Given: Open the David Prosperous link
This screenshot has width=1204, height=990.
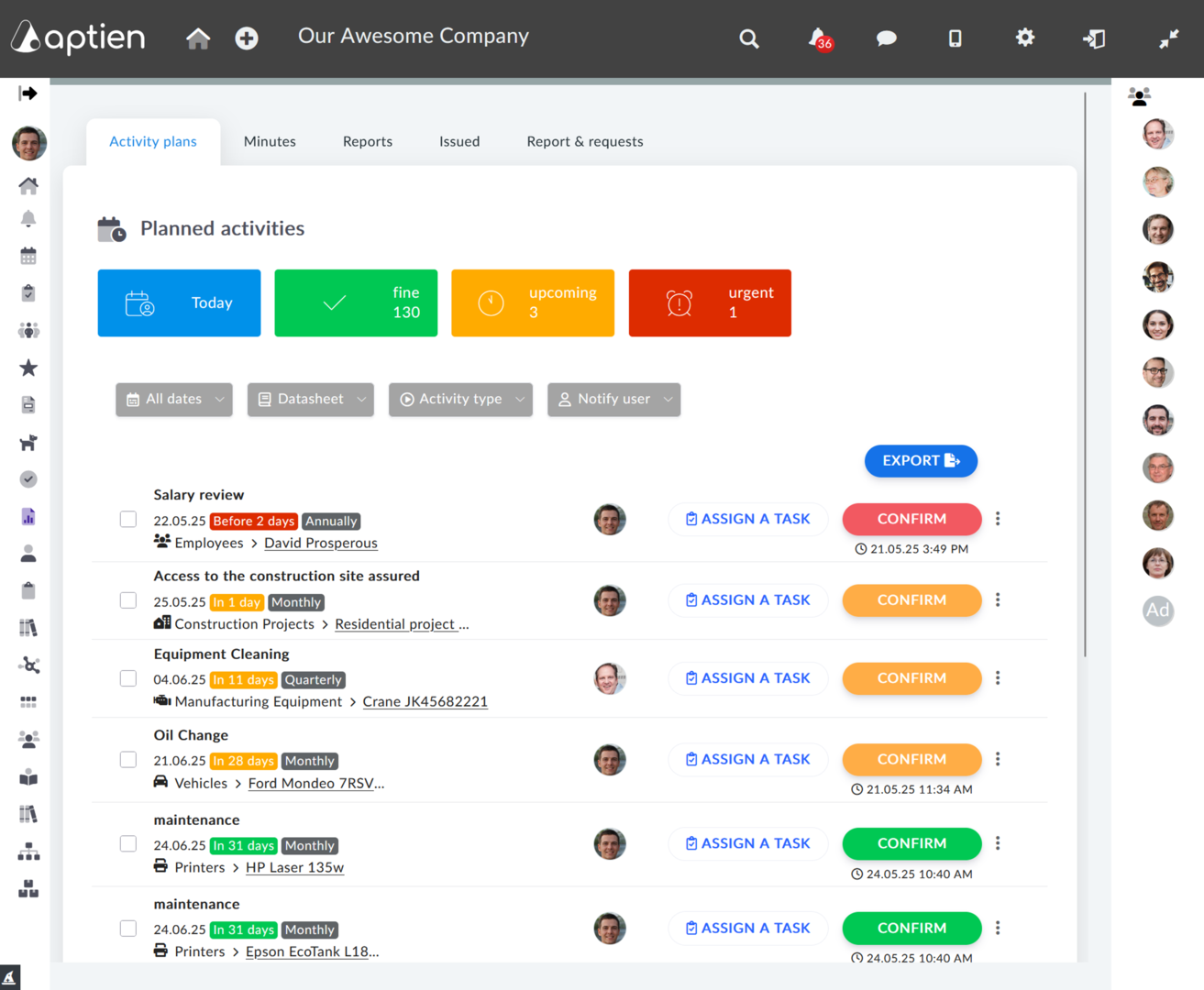Looking at the screenshot, I should pos(321,543).
